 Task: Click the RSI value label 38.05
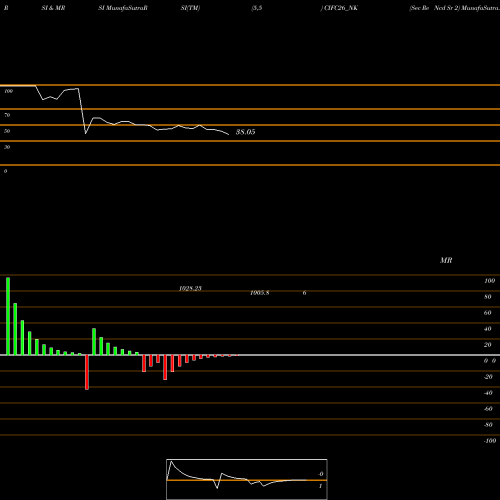245,132
